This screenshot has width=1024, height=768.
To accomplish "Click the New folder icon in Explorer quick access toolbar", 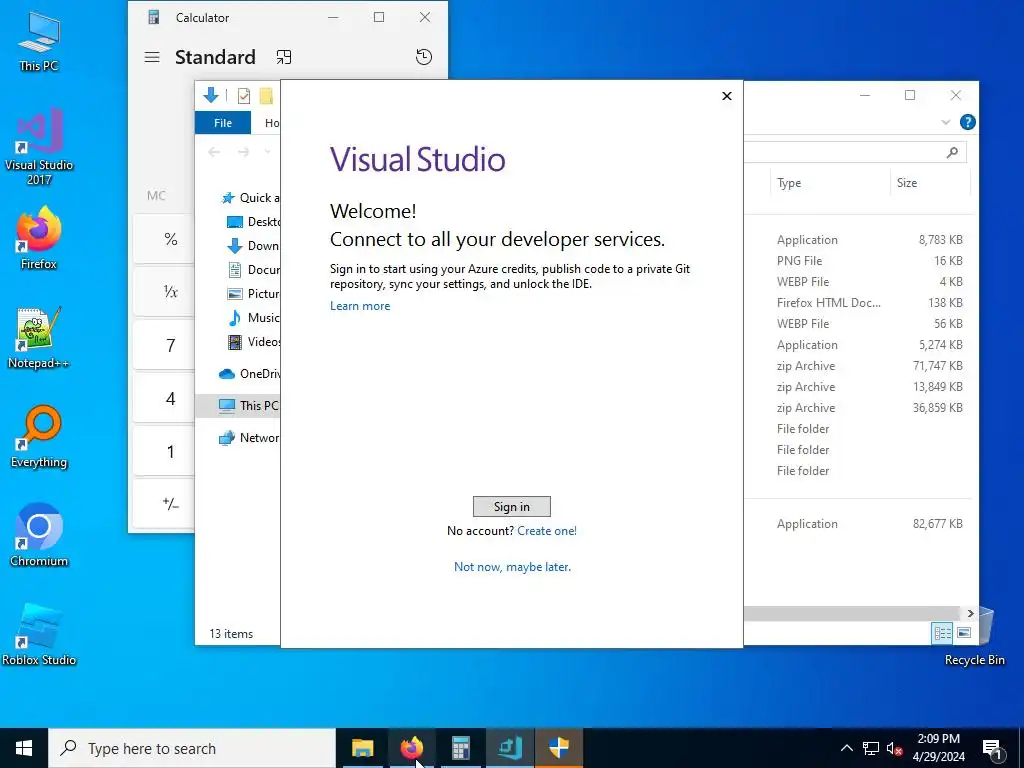I will (266, 96).
